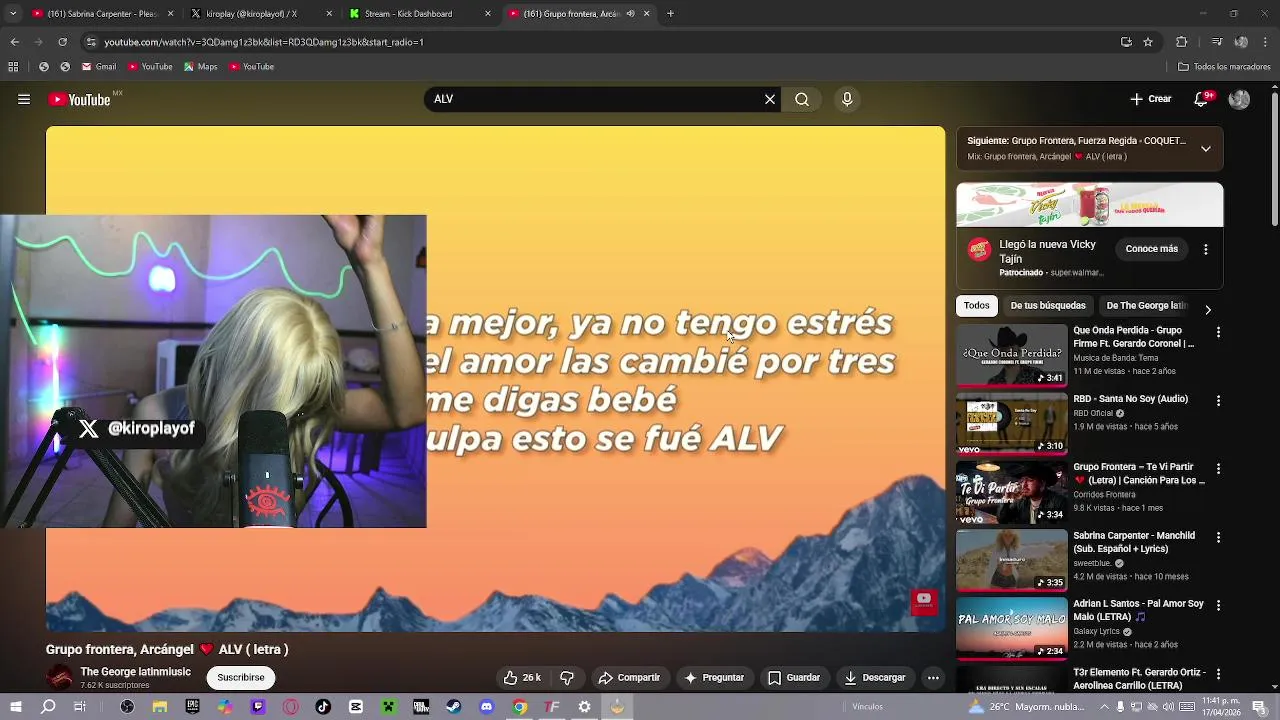Go to the YouTube home logo

[80, 99]
